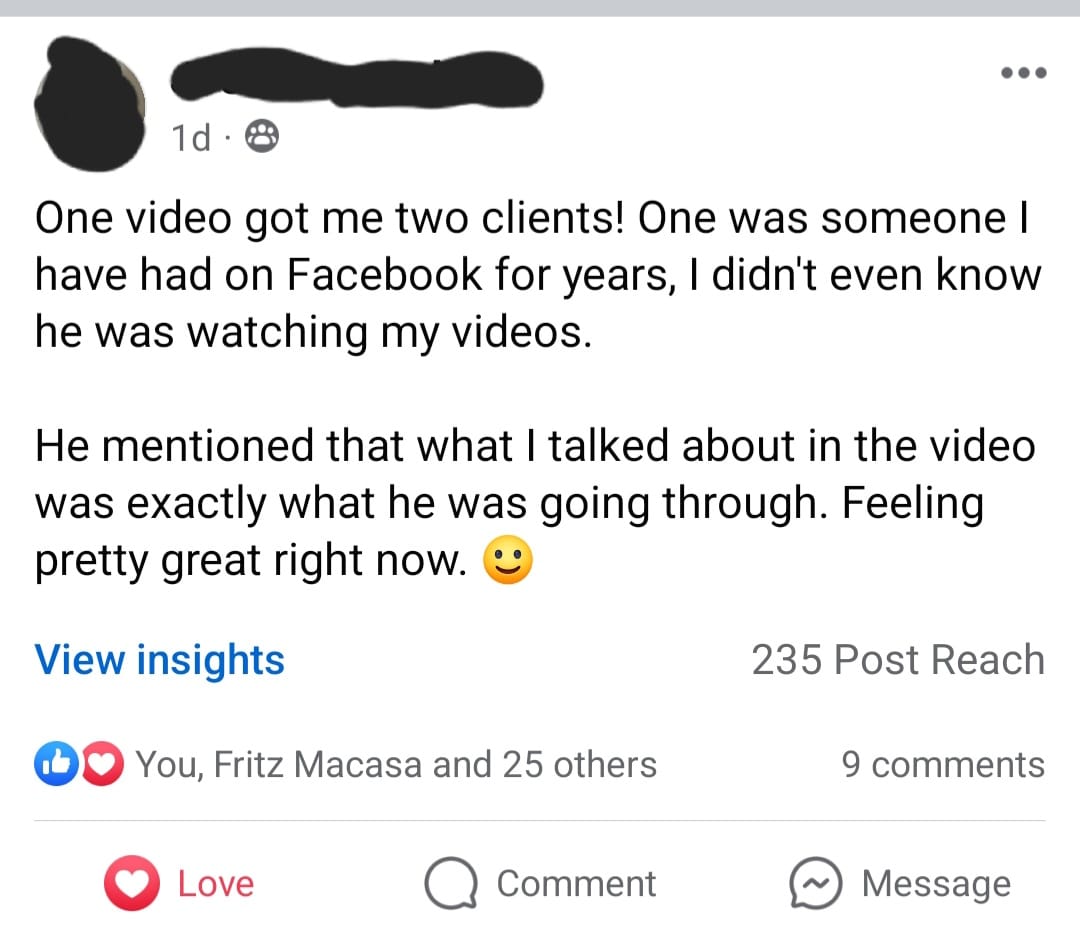Tap the Love label text

click(x=216, y=884)
